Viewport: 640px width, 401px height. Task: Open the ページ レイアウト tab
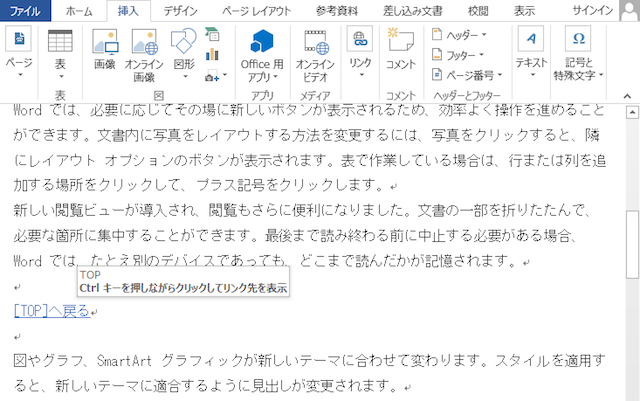pos(256,11)
